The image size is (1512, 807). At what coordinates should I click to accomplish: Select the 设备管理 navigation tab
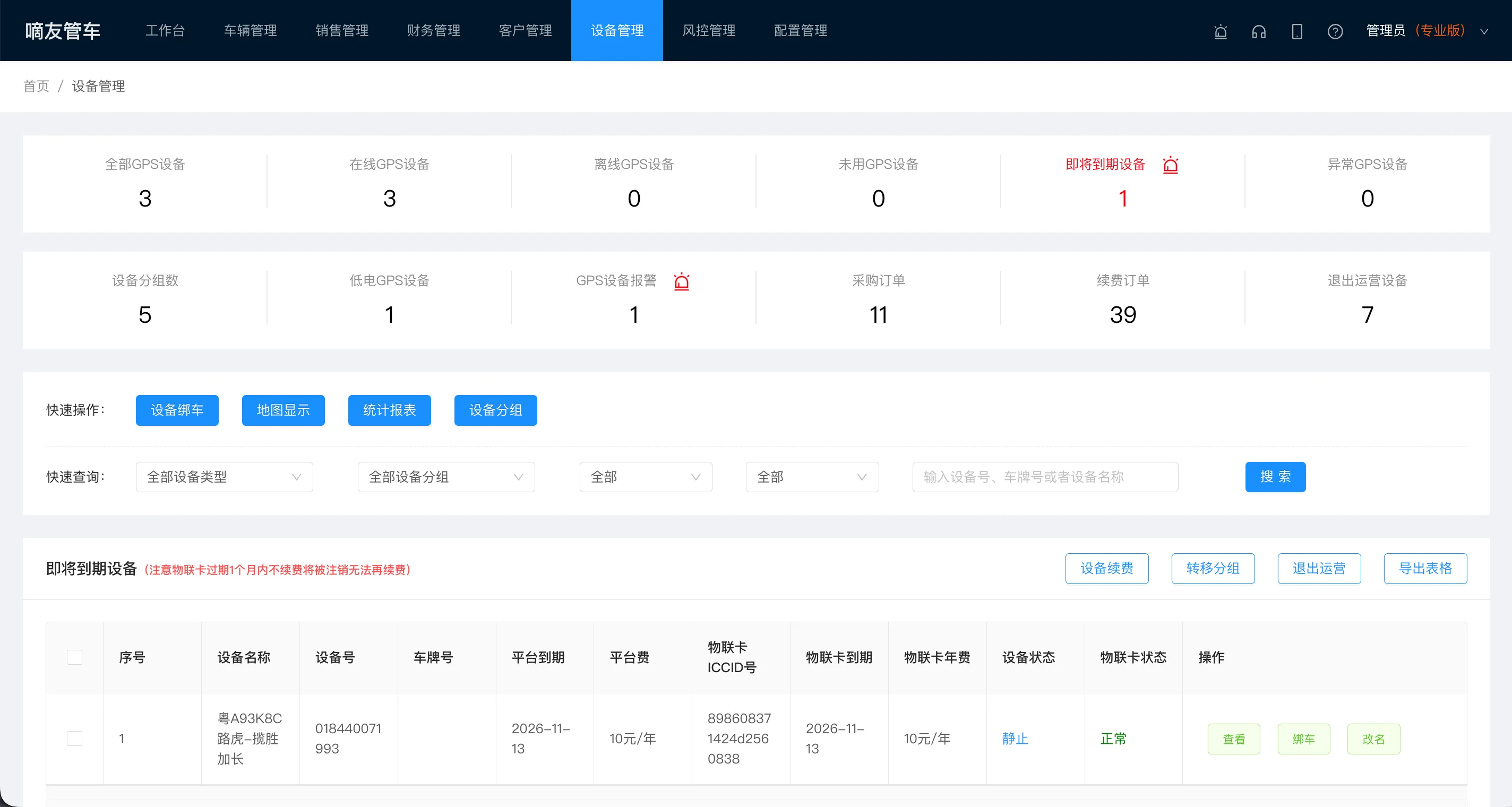click(x=617, y=30)
